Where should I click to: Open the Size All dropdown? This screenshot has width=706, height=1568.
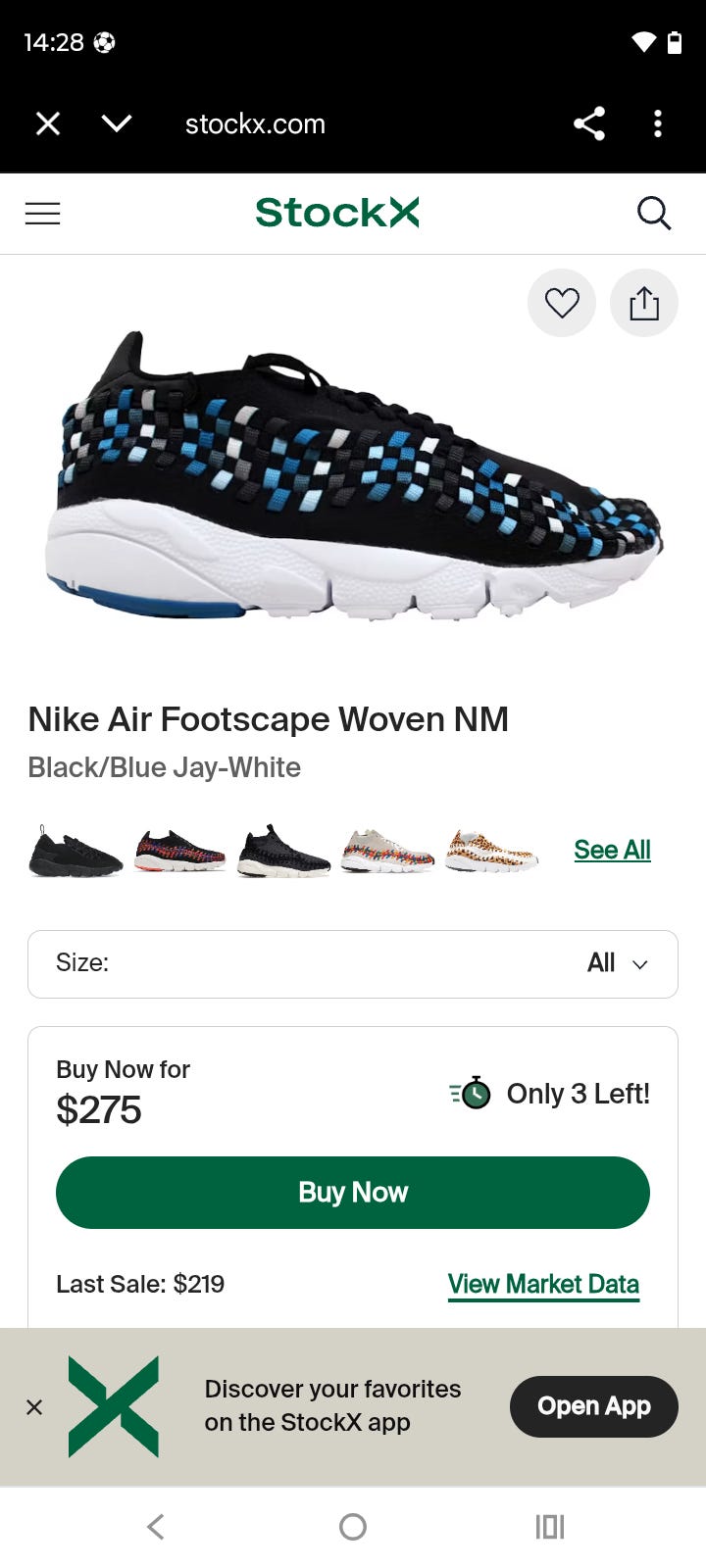353,964
